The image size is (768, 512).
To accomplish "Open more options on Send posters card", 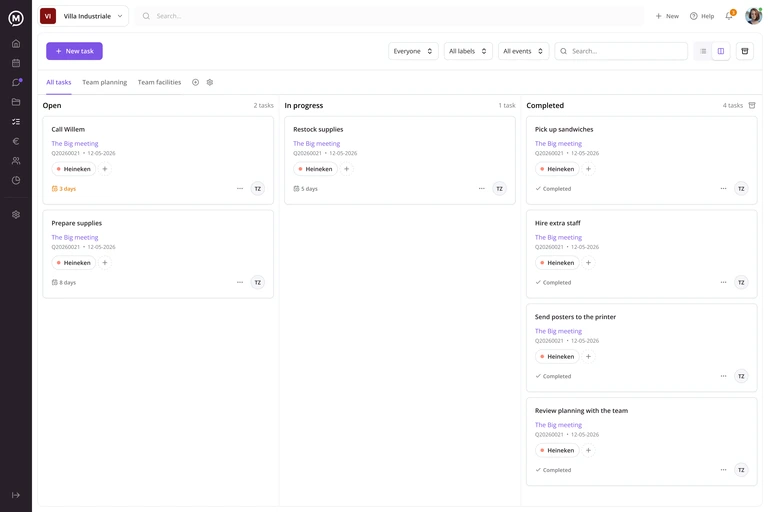I will (723, 376).
